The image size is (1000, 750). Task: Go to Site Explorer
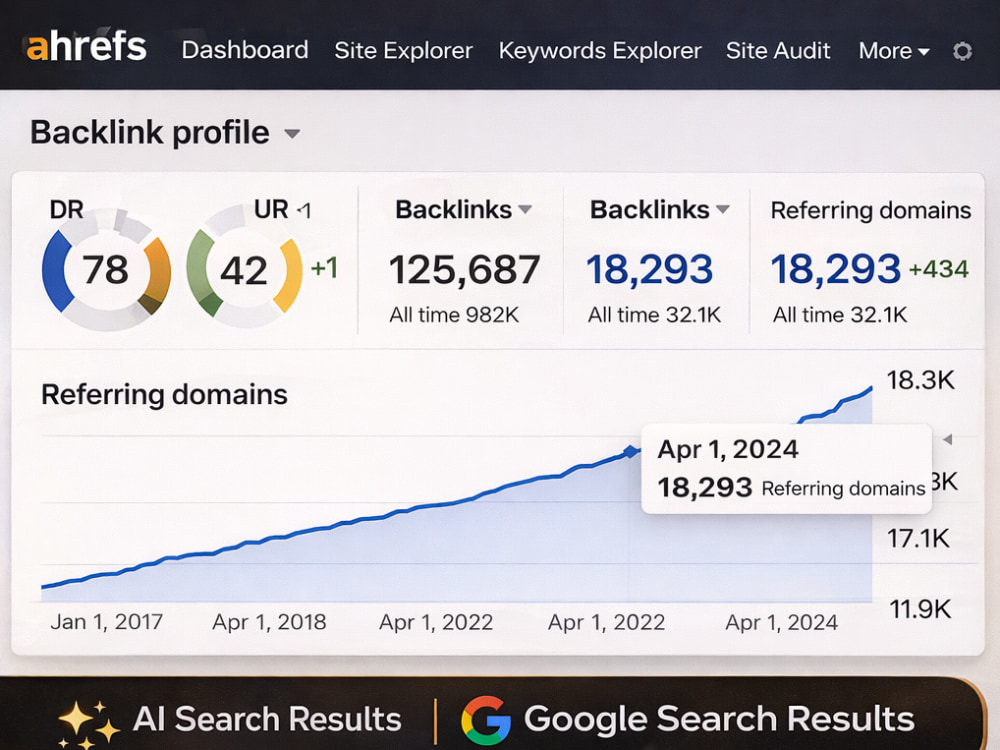403,50
